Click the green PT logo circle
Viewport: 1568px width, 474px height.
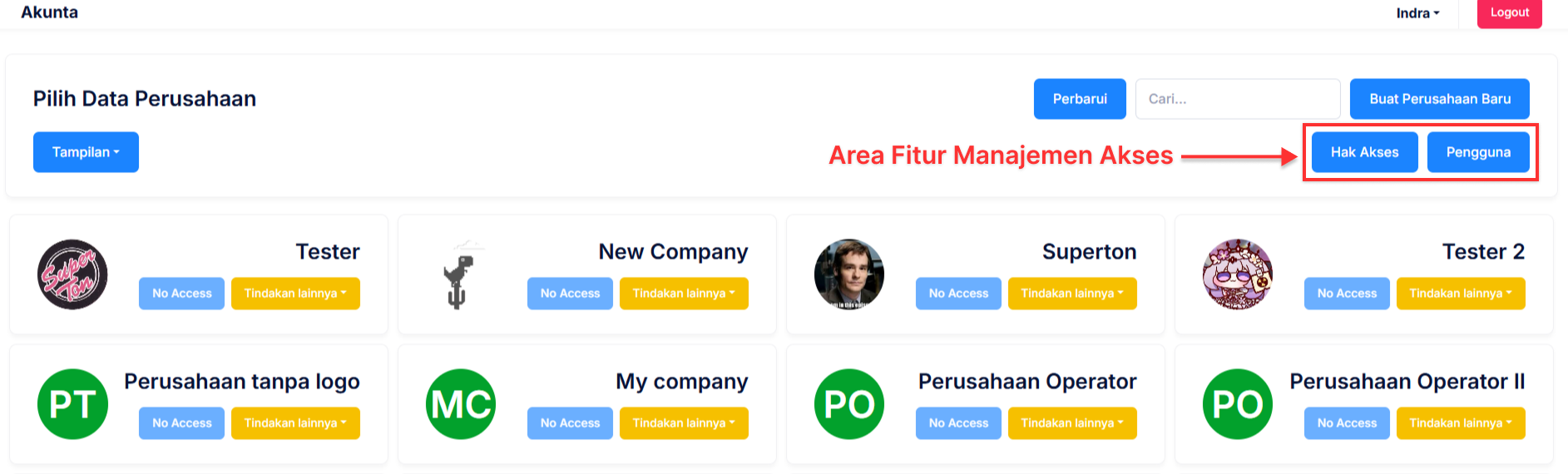[72, 404]
